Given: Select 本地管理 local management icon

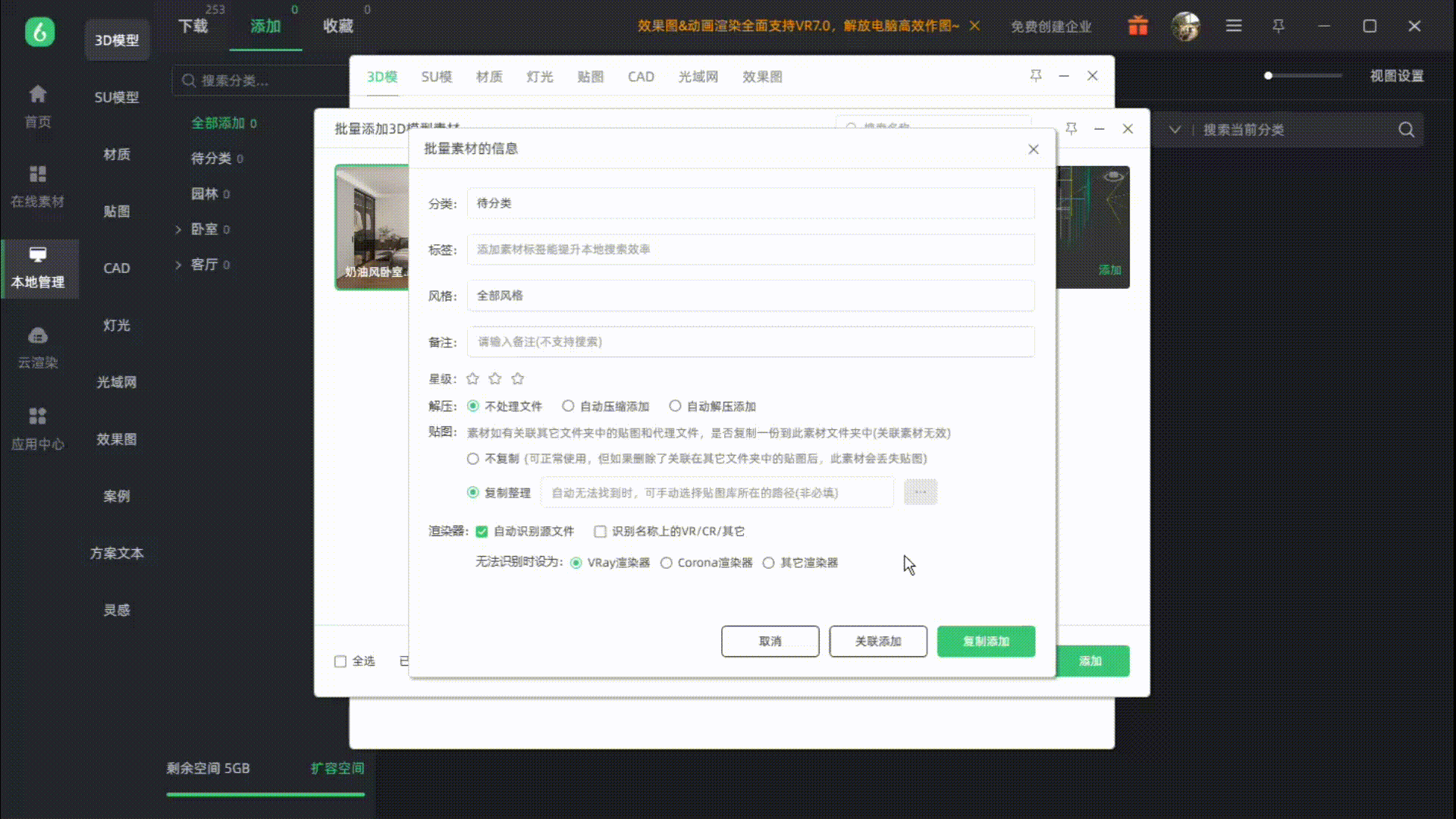Looking at the screenshot, I should (x=38, y=254).
